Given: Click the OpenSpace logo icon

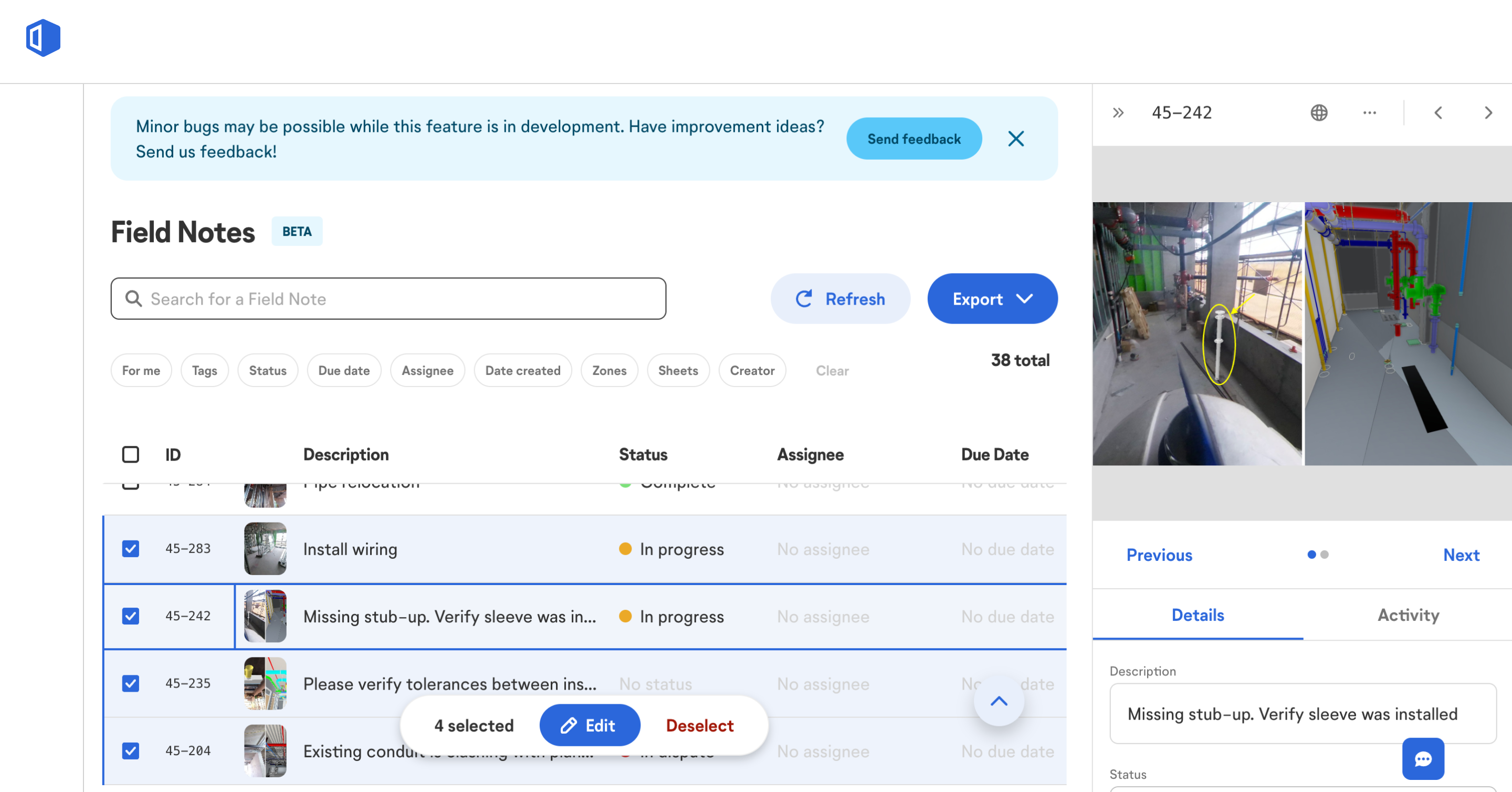Looking at the screenshot, I should pos(43,38).
